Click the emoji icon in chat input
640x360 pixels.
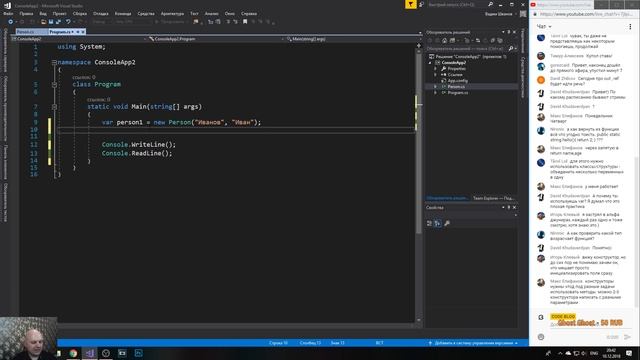(541, 337)
